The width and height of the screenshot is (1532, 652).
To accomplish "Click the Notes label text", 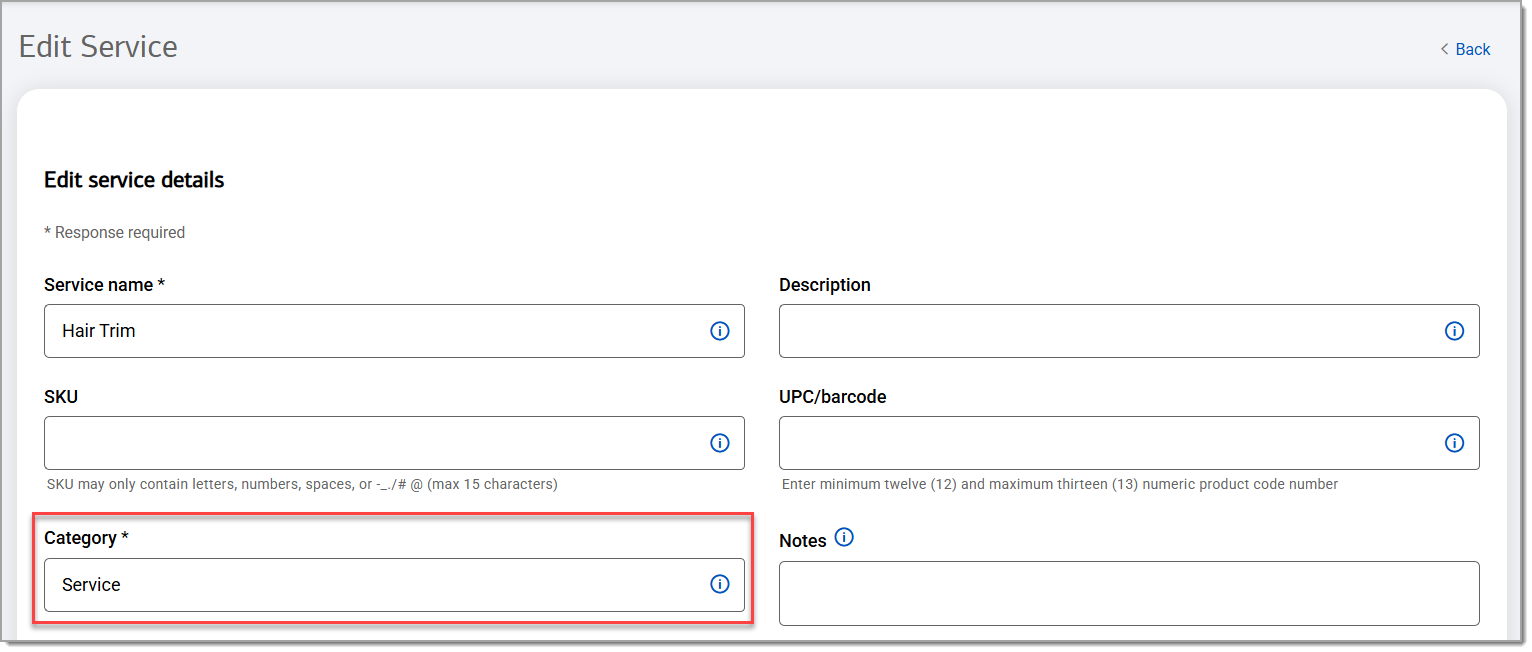I will click(x=803, y=541).
